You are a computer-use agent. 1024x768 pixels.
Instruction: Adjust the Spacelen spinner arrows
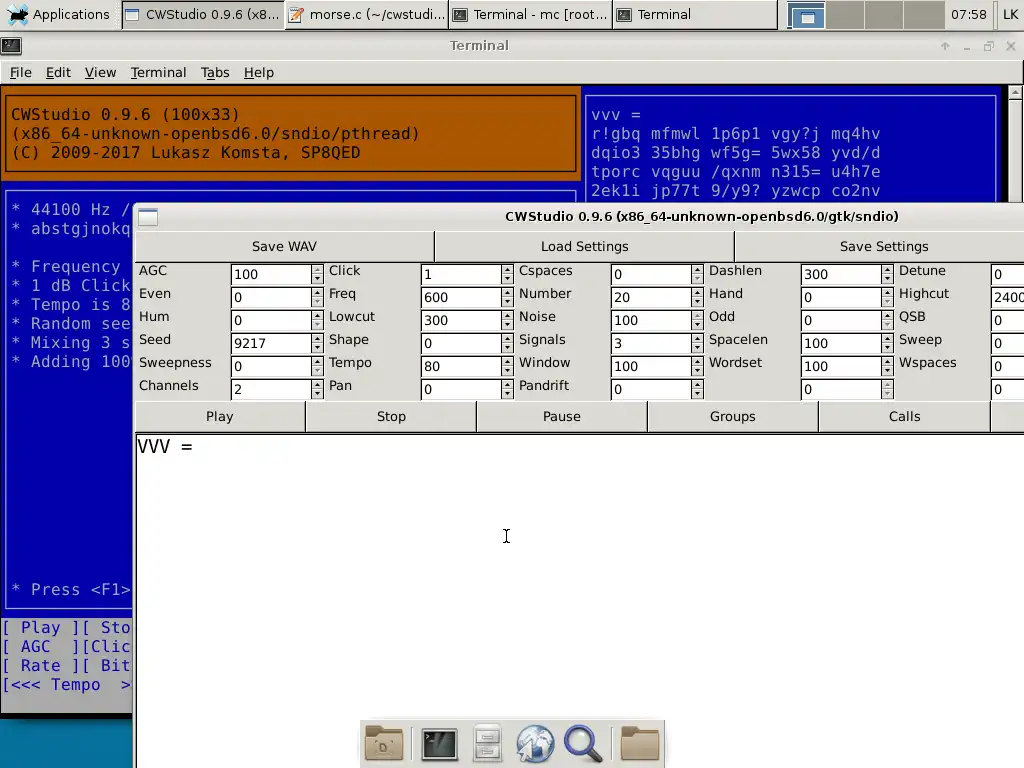888,343
